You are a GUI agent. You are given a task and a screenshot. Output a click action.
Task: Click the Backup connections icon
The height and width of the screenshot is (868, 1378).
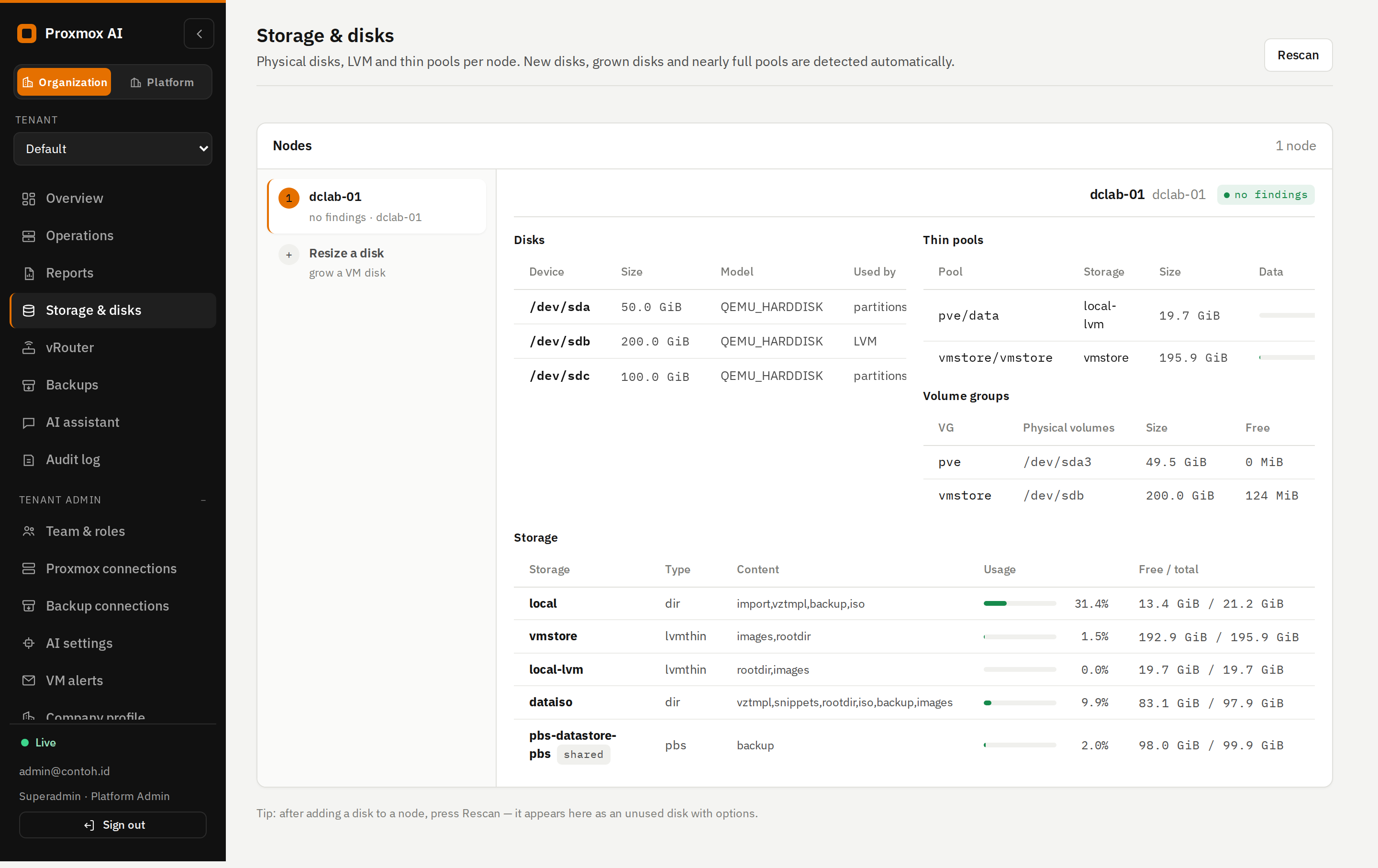(29, 605)
